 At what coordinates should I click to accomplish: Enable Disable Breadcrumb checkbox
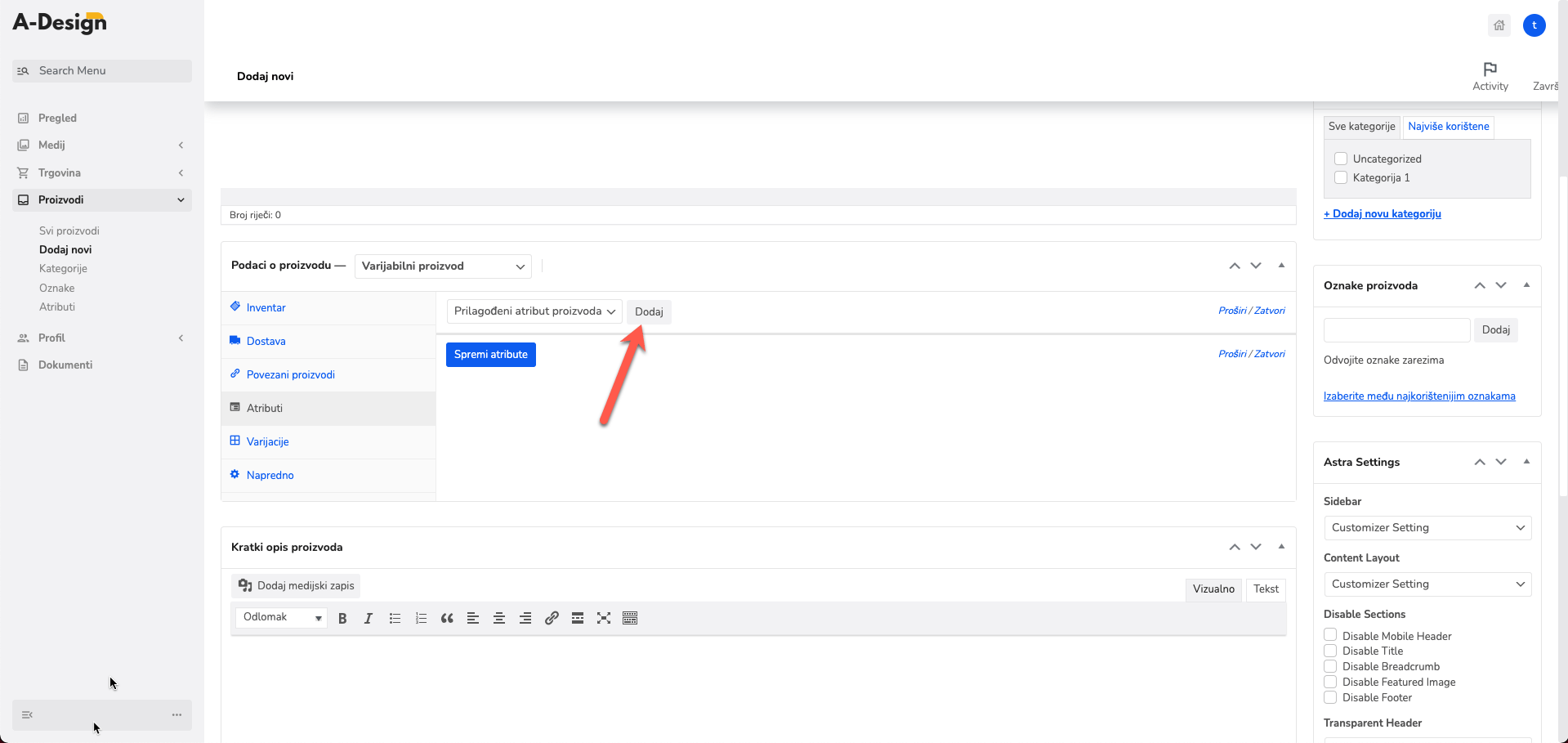pyautogui.click(x=1330, y=666)
